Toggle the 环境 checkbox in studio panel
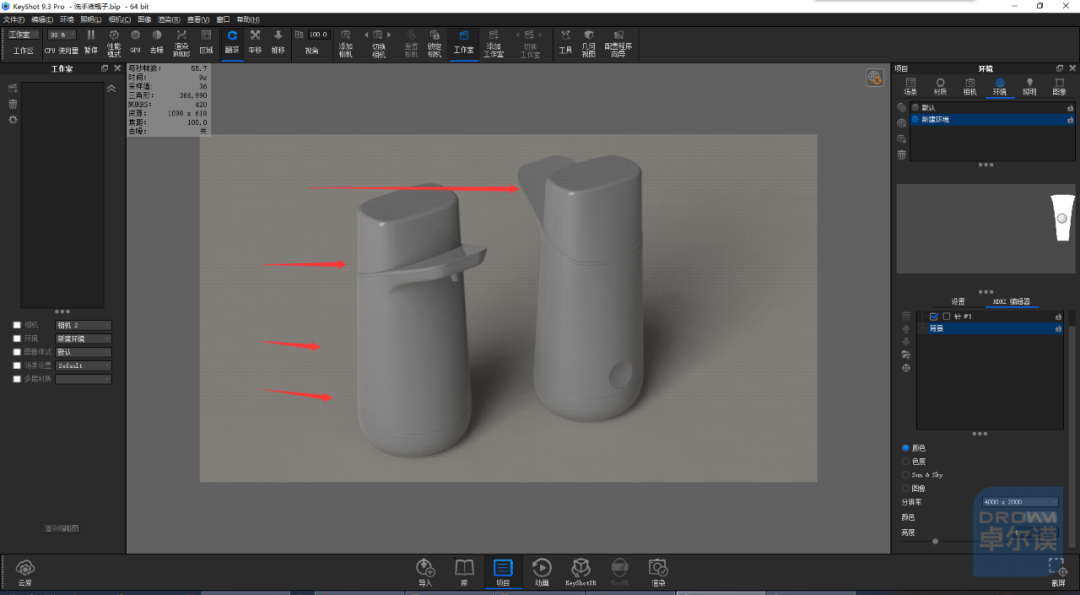Viewport: 1080px width, 595px height. [x=17, y=339]
